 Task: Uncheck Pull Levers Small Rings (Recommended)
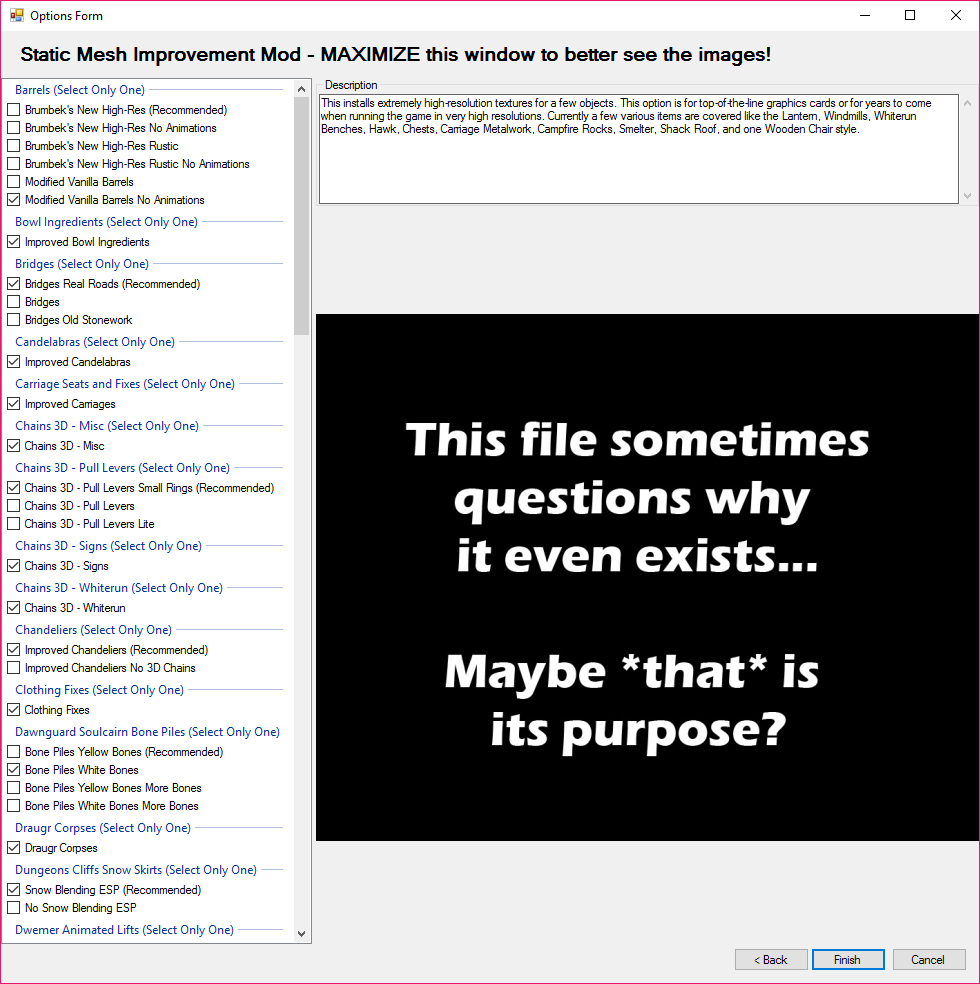(13, 488)
